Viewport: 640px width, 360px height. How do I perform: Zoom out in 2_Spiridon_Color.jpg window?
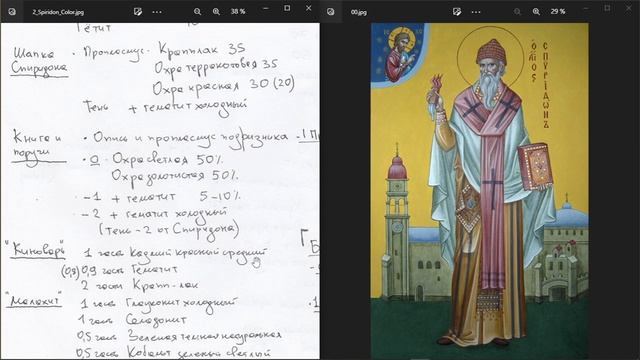198,12
